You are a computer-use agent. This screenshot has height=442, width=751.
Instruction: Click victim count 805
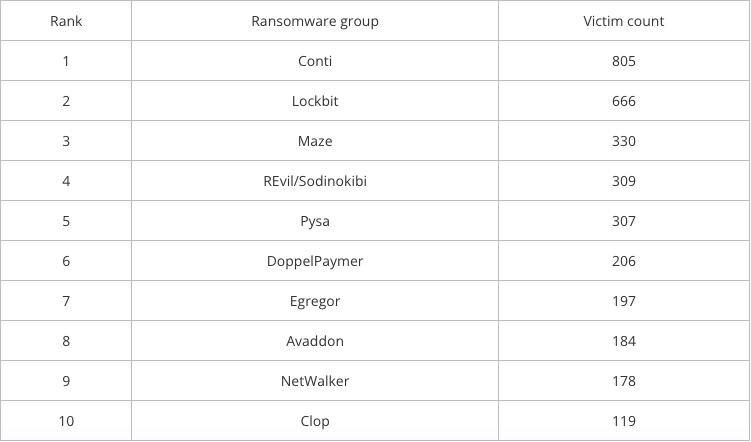624,61
